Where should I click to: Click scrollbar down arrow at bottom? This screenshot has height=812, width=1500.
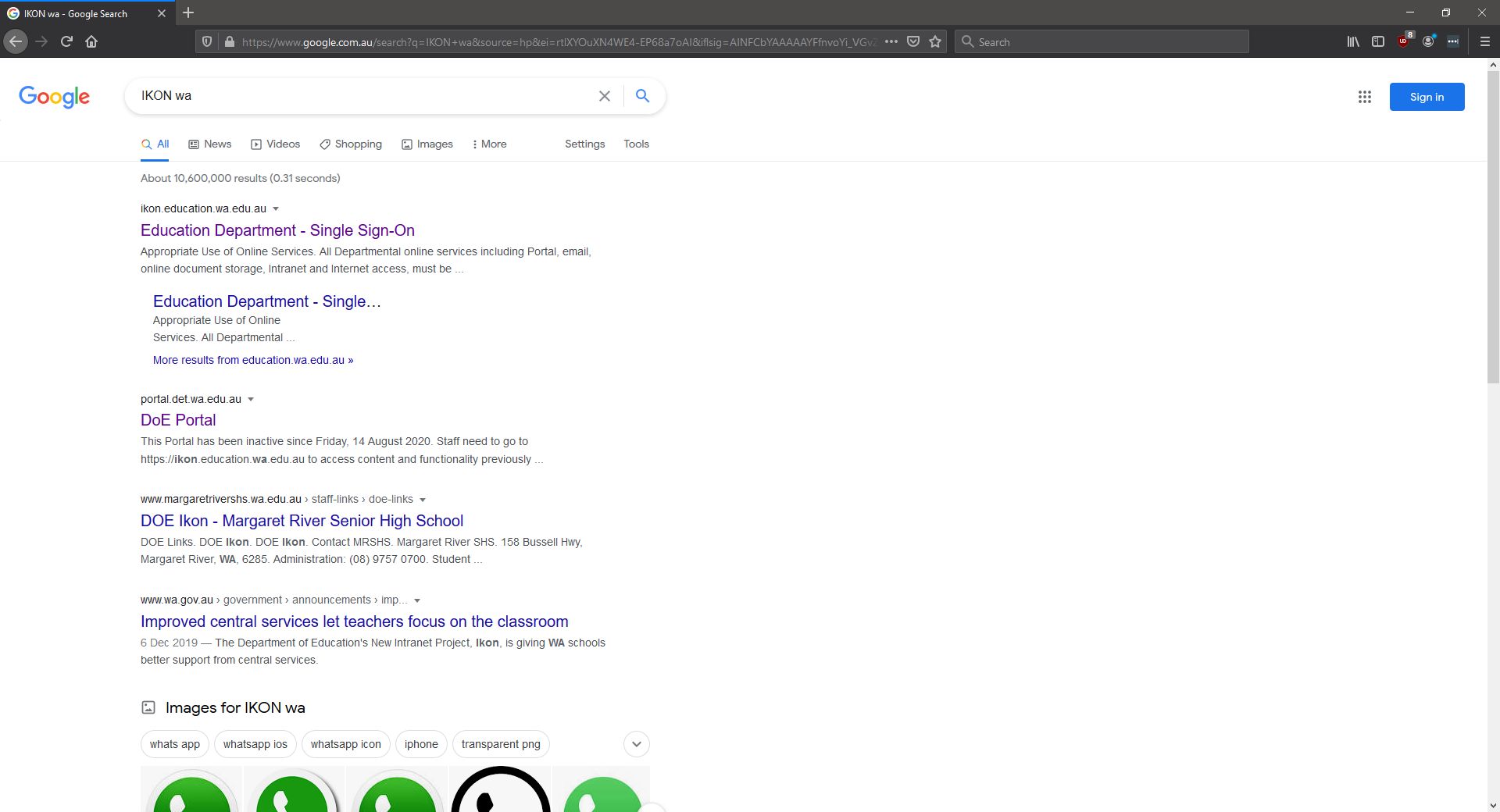[x=1493, y=805]
